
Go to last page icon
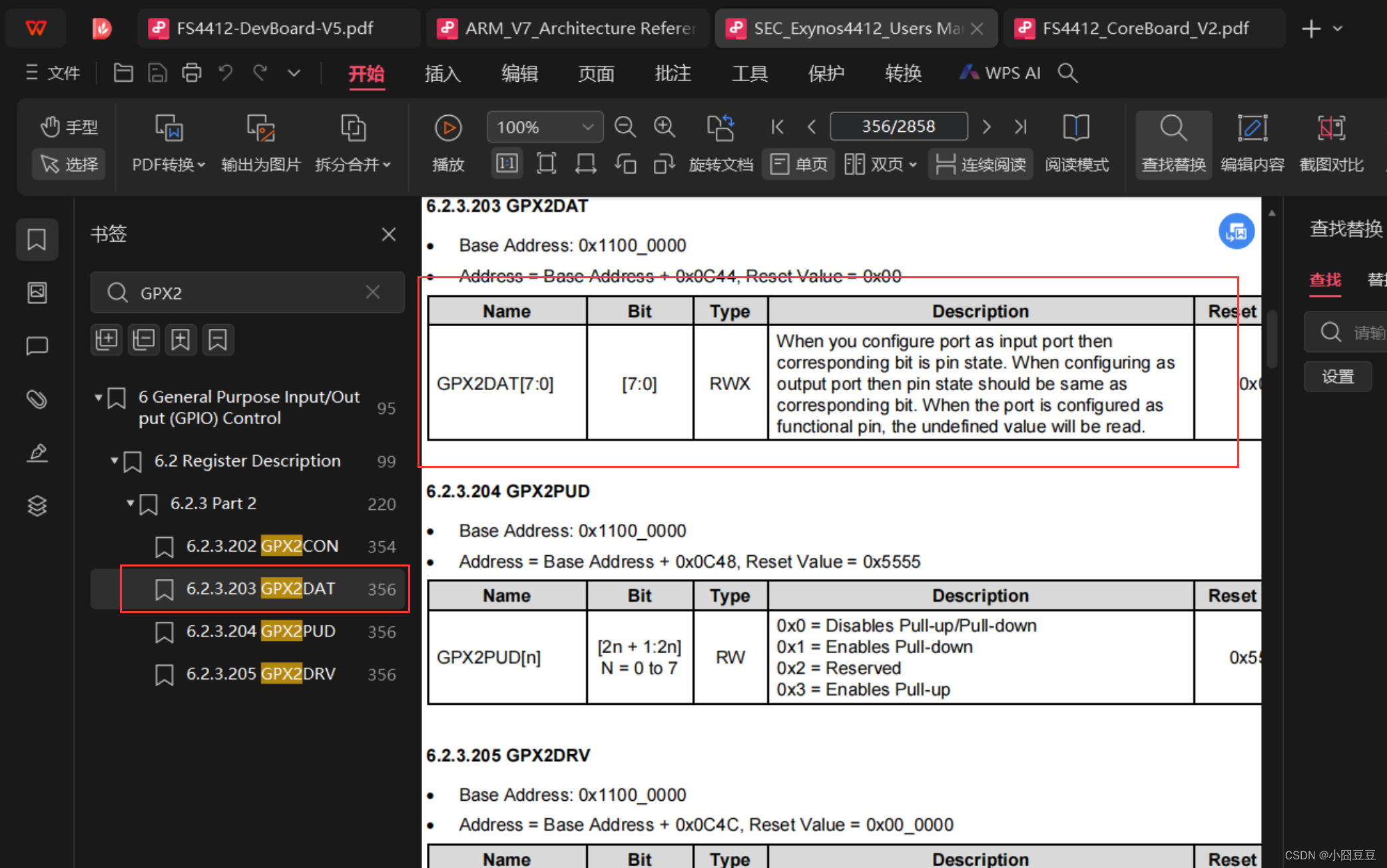[1020, 126]
